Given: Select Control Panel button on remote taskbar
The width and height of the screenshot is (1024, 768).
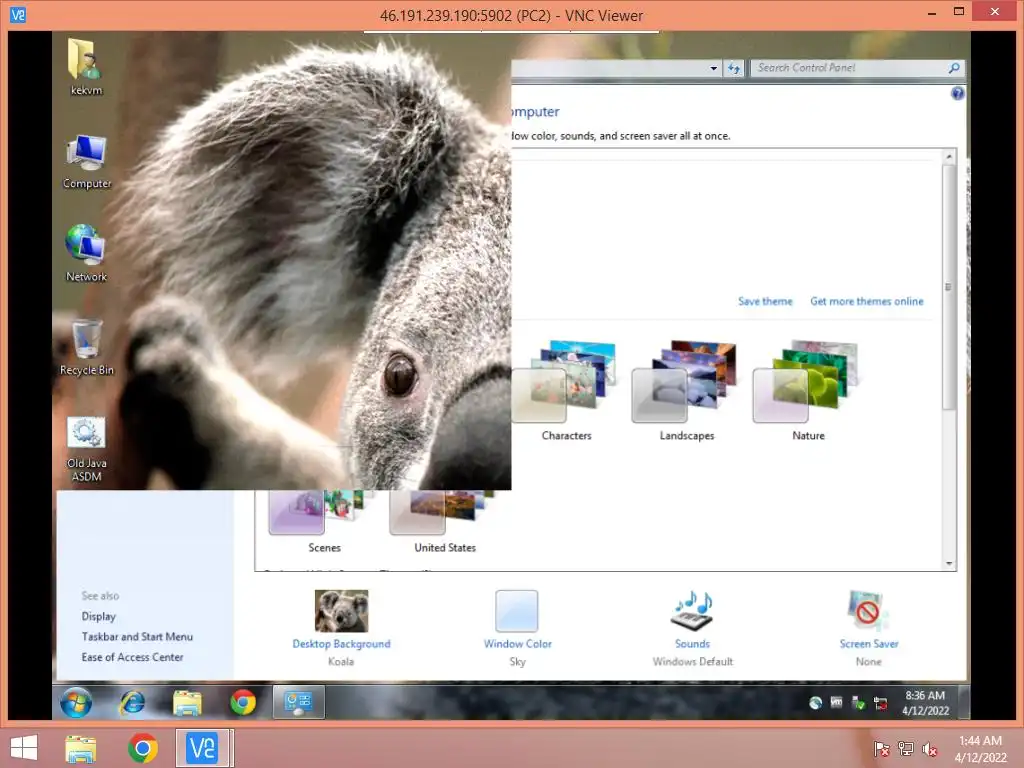Looking at the screenshot, I should point(298,702).
